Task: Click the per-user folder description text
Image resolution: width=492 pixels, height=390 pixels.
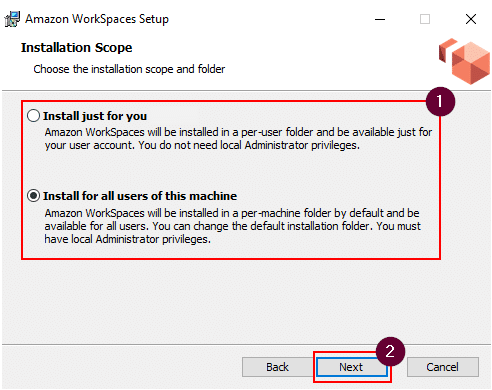Action: [238, 139]
